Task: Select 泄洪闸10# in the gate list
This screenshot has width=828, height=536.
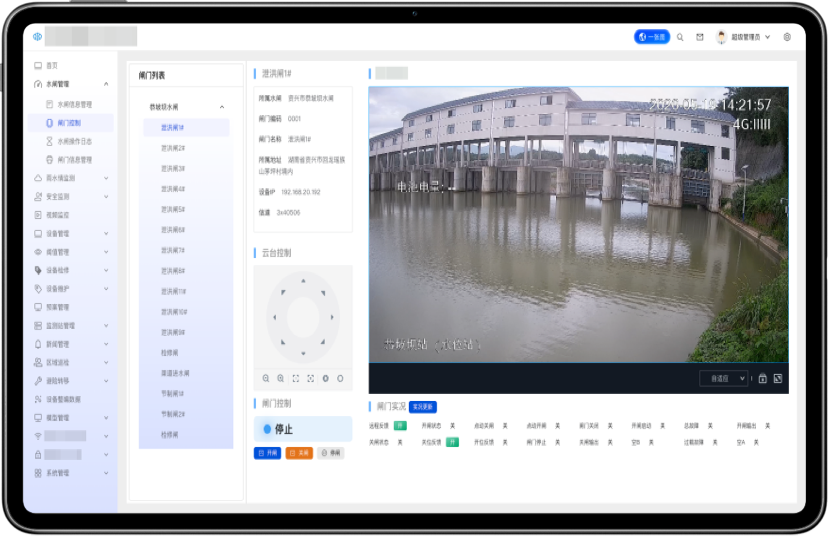Action: [x=186, y=312]
